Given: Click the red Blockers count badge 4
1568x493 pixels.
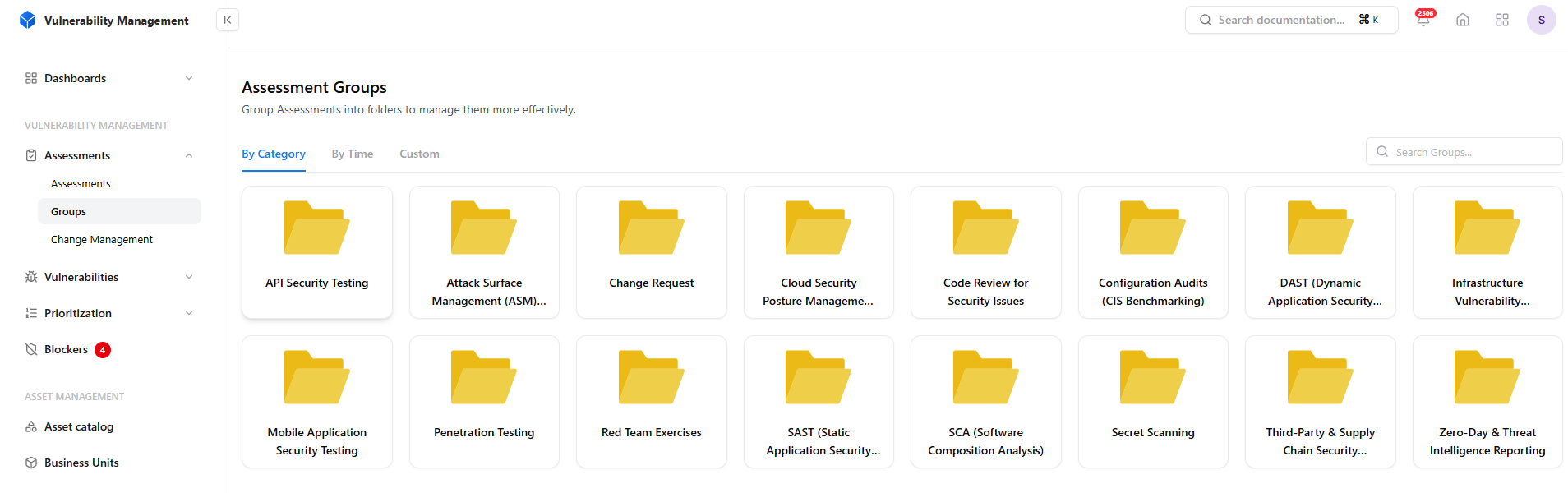Looking at the screenshot, I should [103, 350].
